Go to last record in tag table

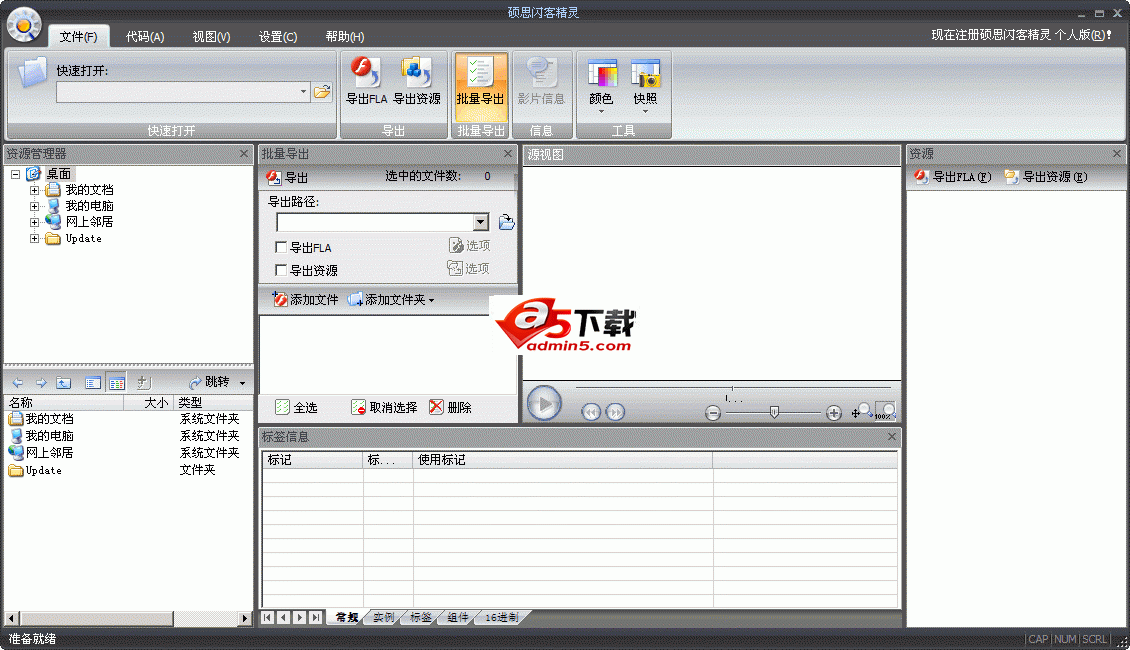[316, 618]
